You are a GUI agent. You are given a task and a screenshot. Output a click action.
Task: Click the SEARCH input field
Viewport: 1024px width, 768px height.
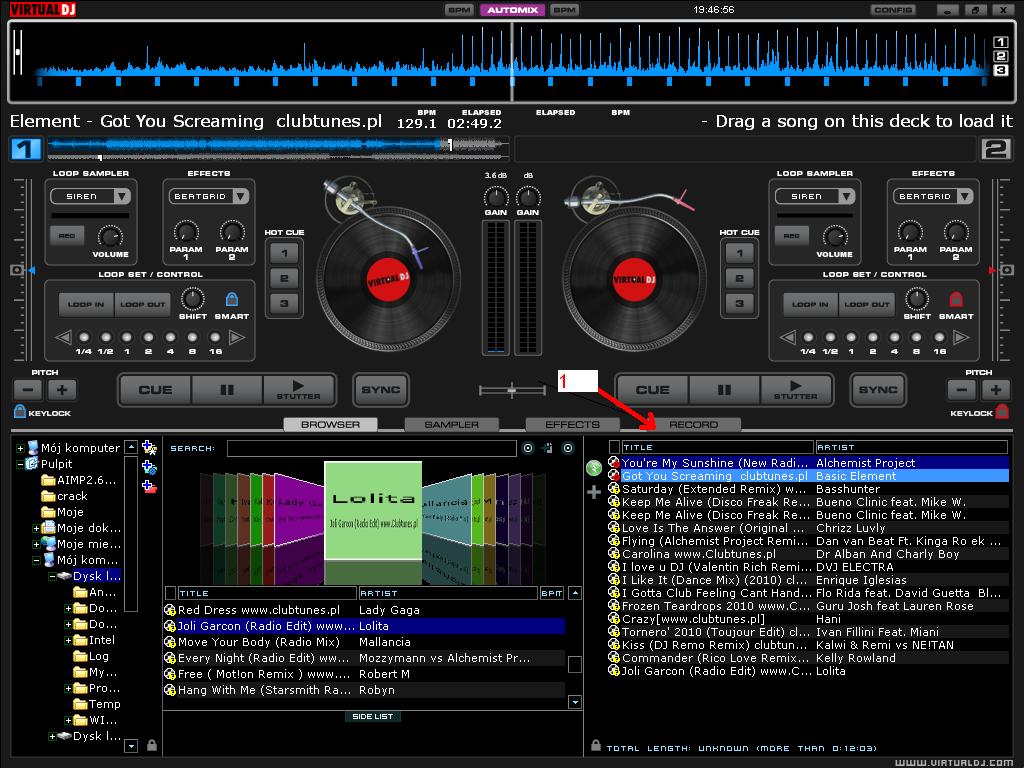[x=372, y=448]
